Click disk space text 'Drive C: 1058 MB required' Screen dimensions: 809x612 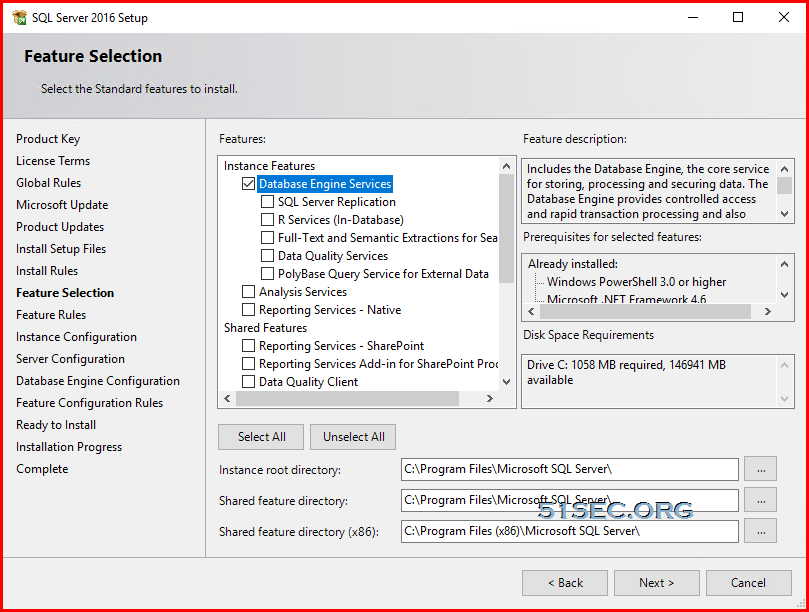(596, 365)
